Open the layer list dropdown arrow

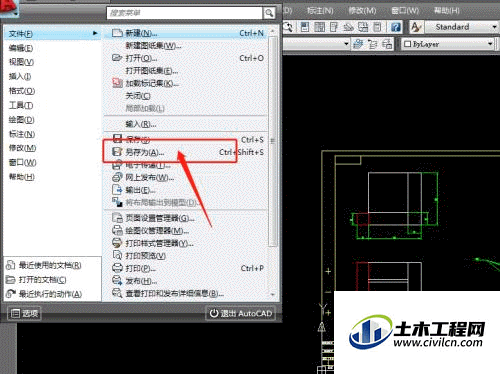(346, 44)
